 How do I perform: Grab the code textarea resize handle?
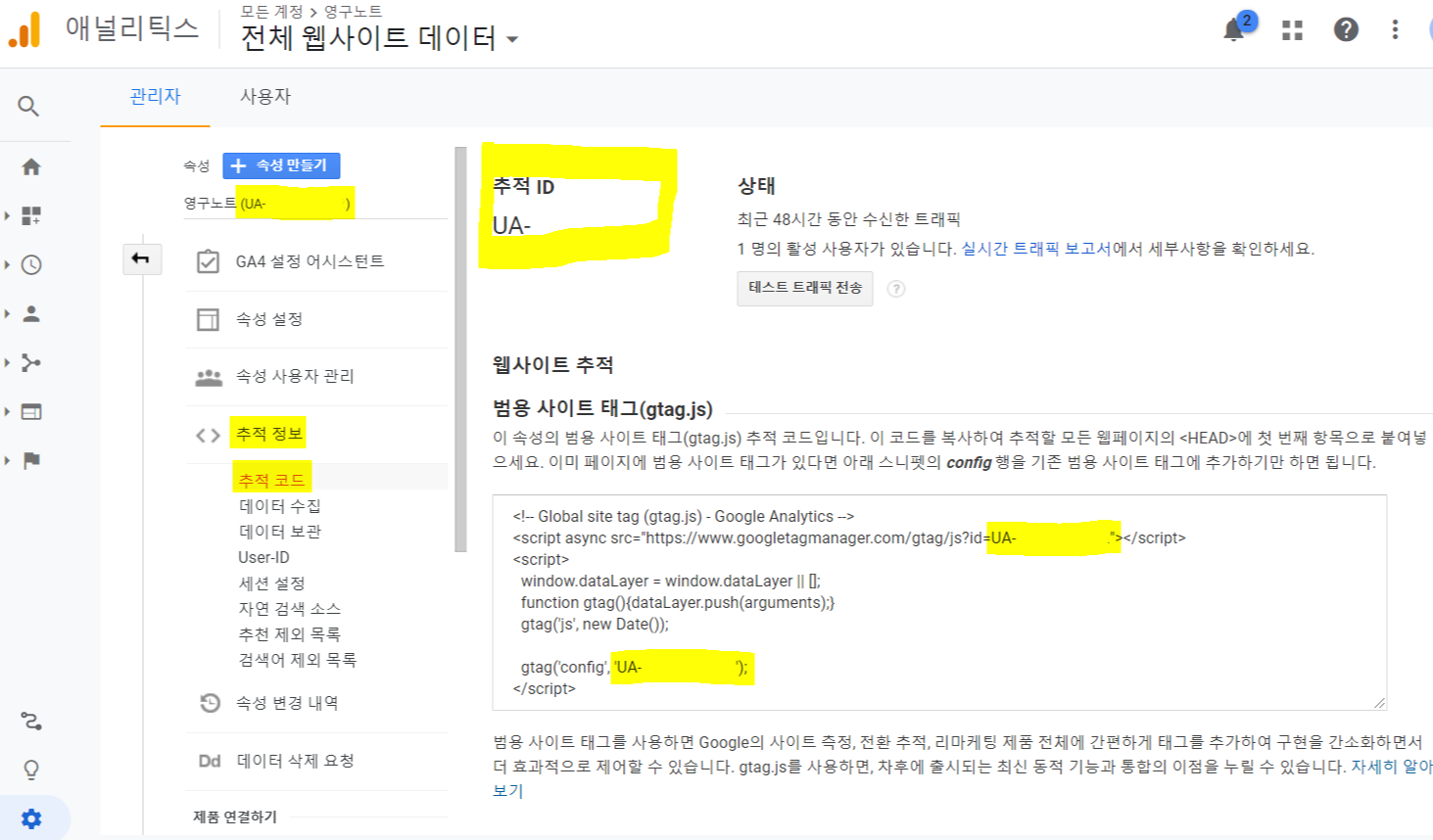click(x=1379, y=702)
